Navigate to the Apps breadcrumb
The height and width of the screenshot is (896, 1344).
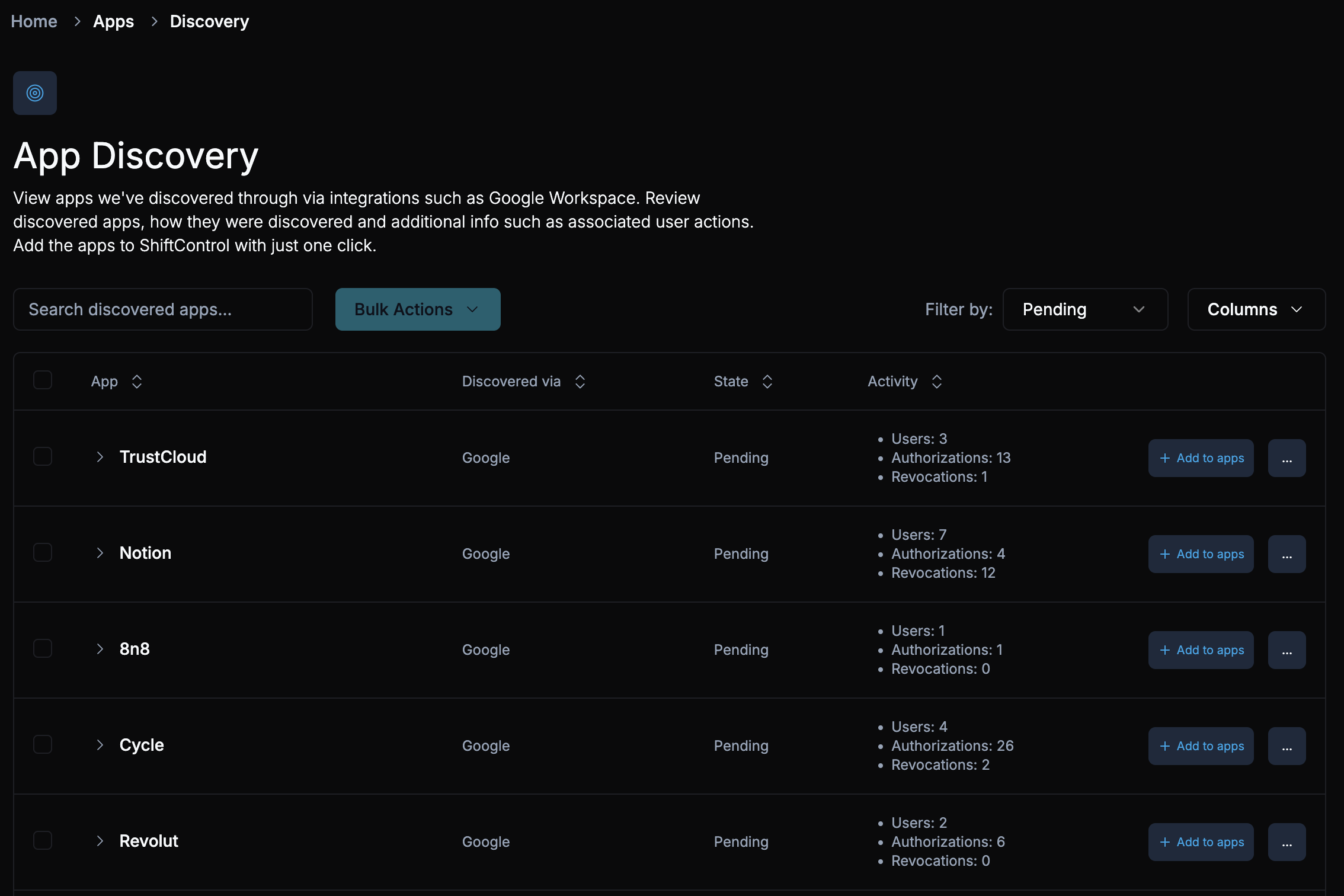113,21
